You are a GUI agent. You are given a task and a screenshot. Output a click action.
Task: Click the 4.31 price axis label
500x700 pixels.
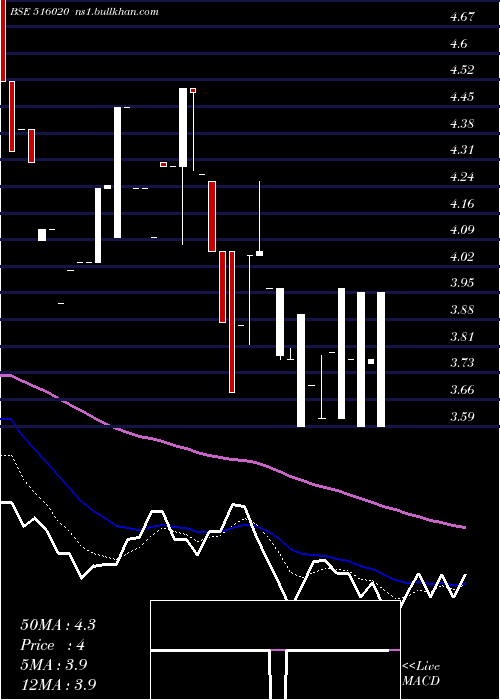(x=462, y=150)
